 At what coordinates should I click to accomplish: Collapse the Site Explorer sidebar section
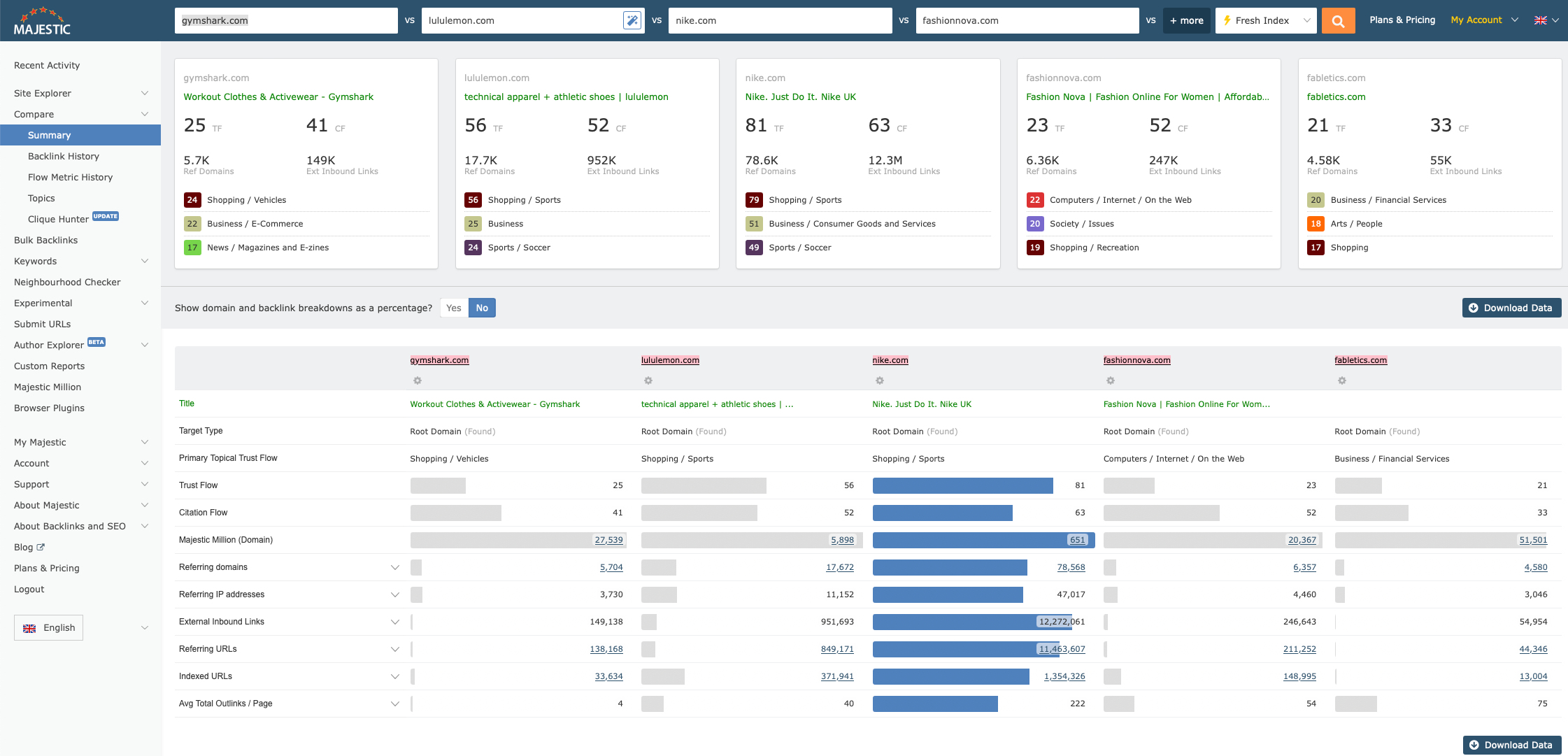coord(144,93)
